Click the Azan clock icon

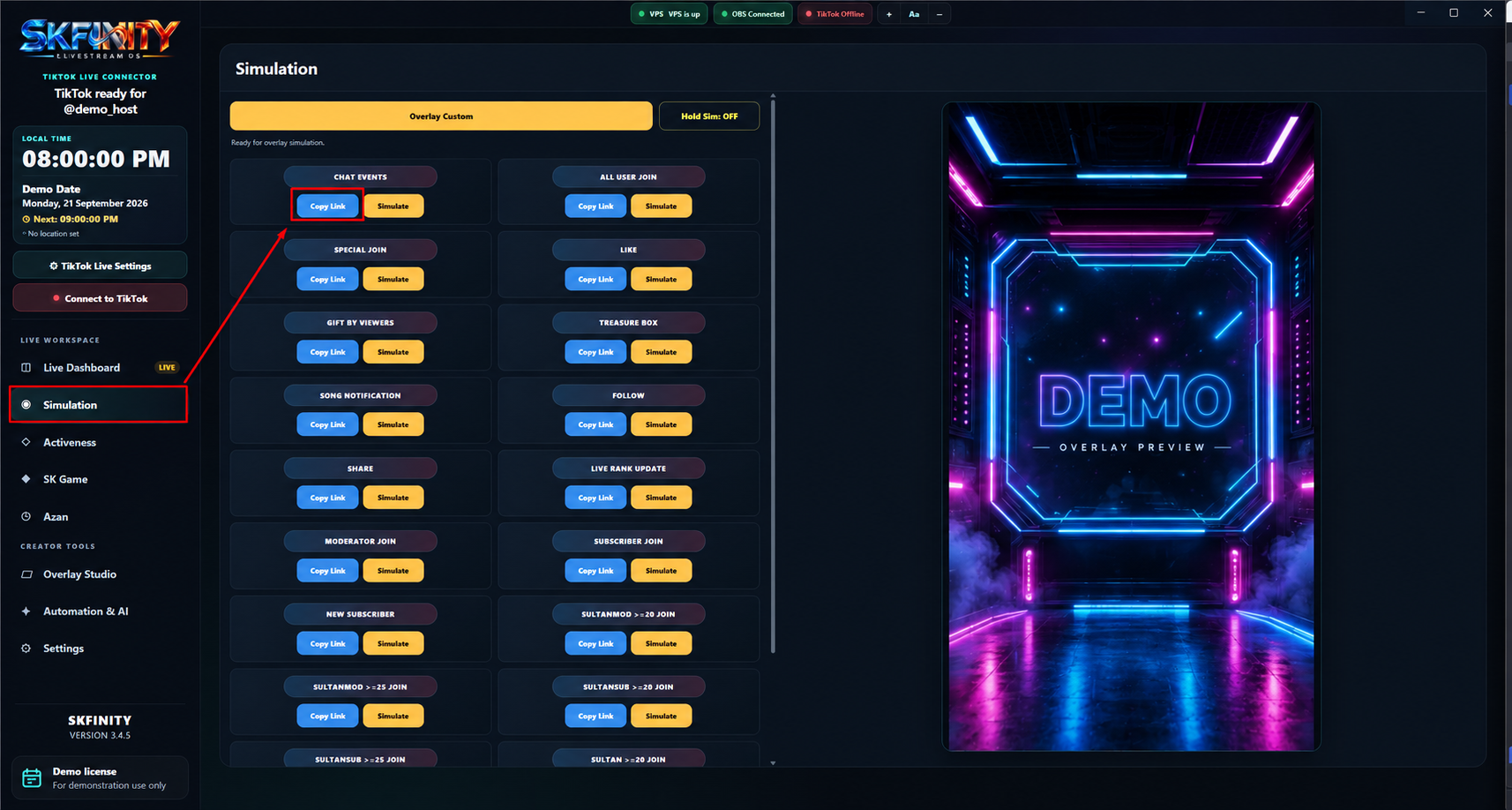pyautogui.click(x=26, y=516)
